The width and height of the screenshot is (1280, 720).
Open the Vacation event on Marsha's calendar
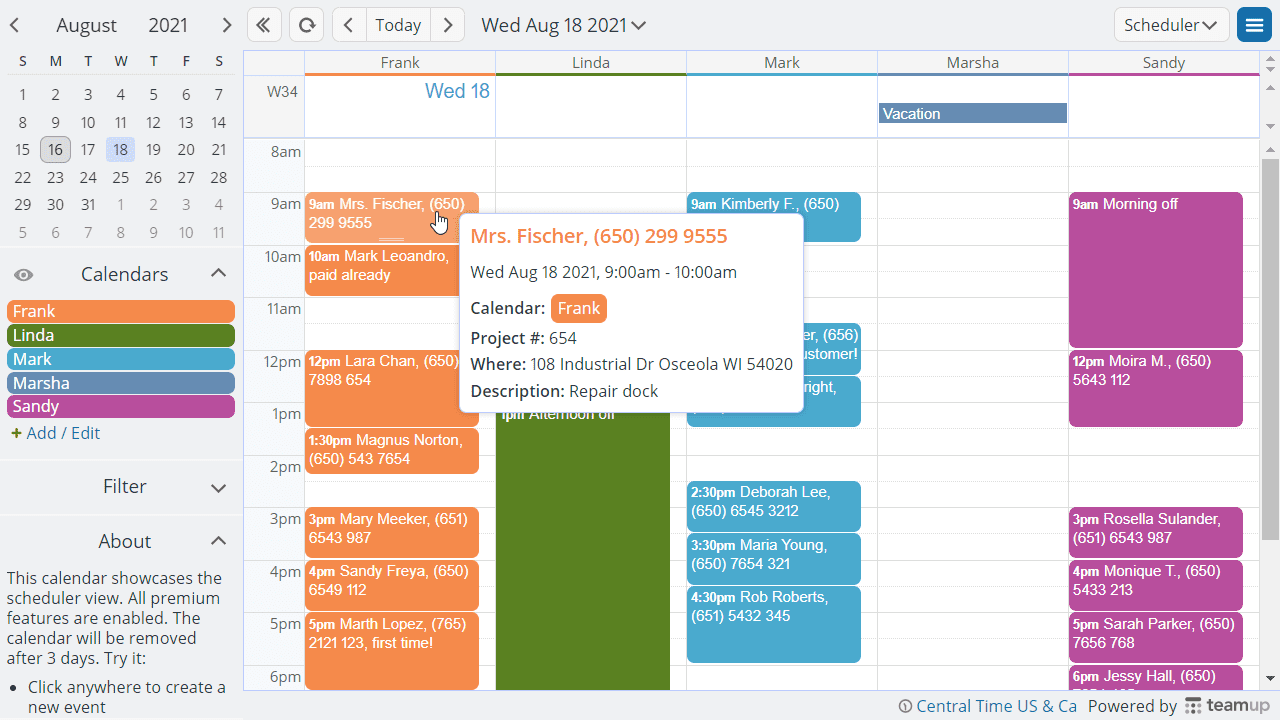tap(972, 113)
